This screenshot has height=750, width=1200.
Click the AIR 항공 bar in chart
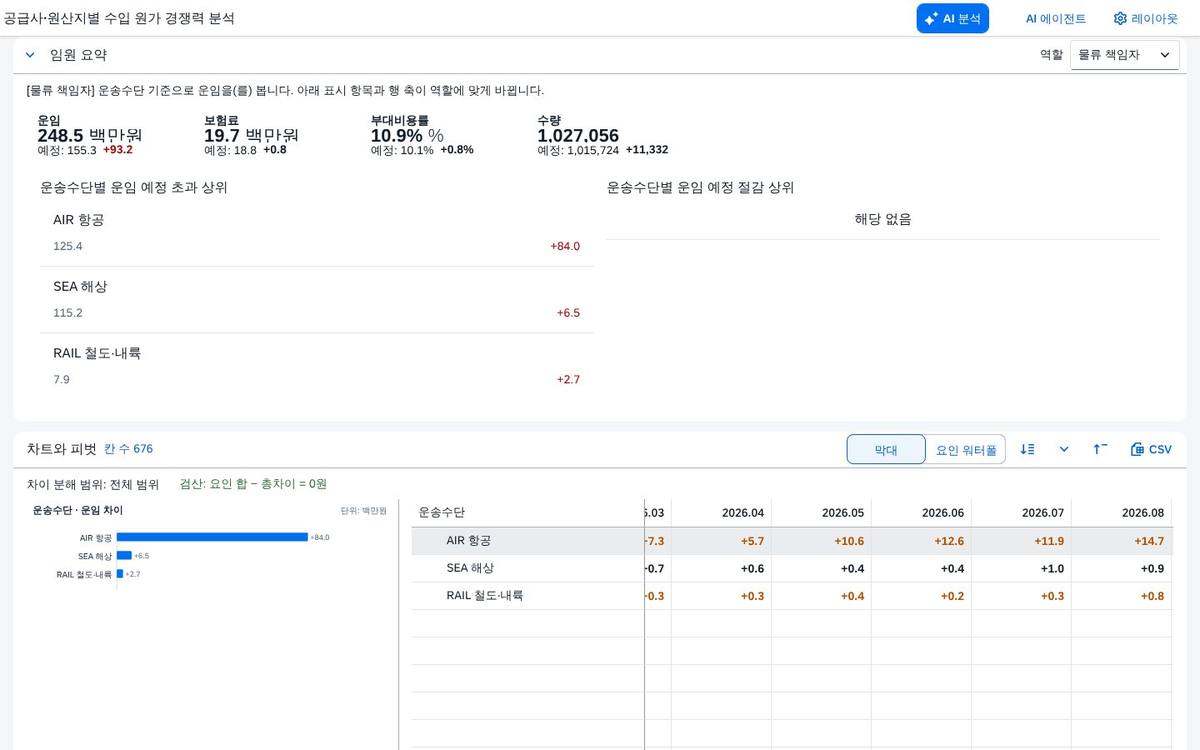tap(212, 537)
